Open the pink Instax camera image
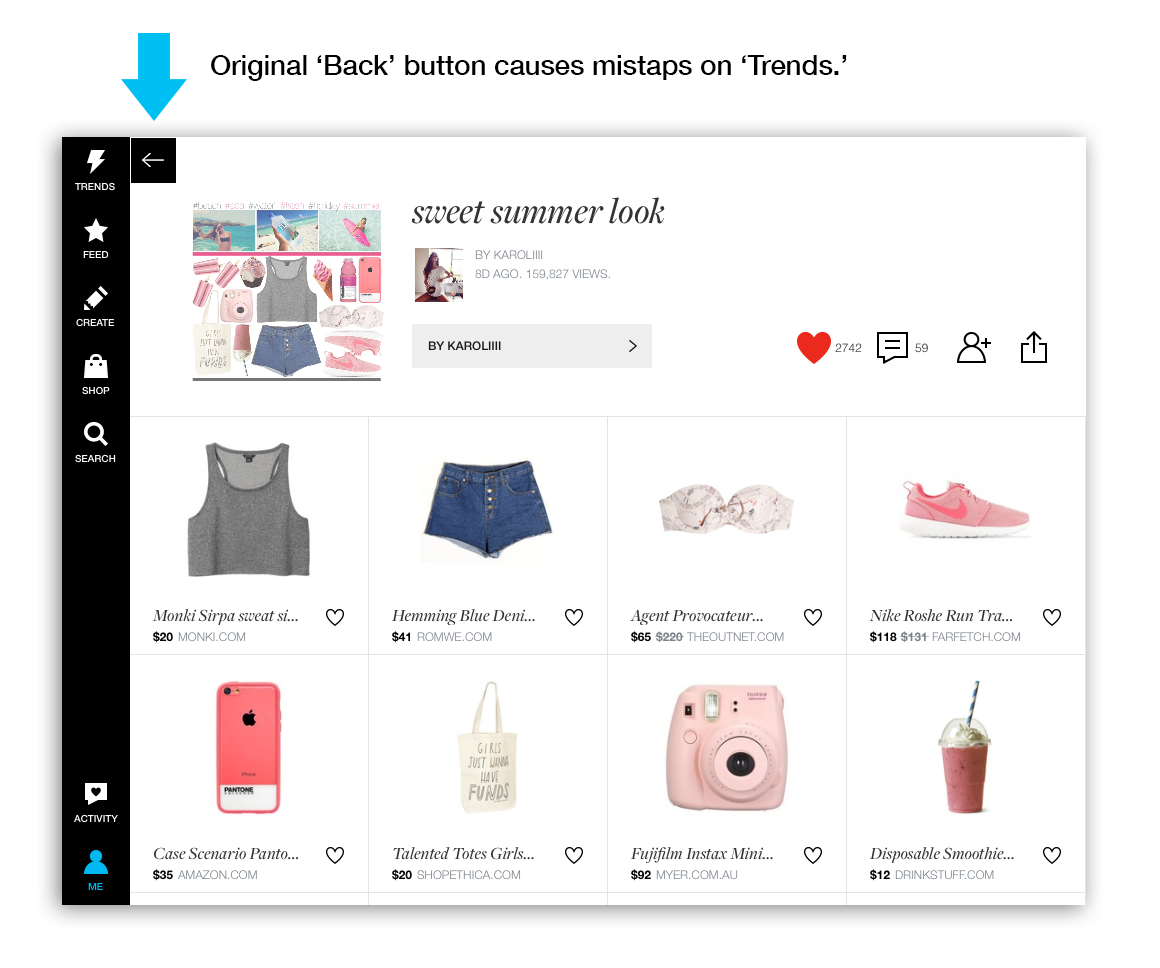Viewport: 1160px width, 968px height. [726, 747]
